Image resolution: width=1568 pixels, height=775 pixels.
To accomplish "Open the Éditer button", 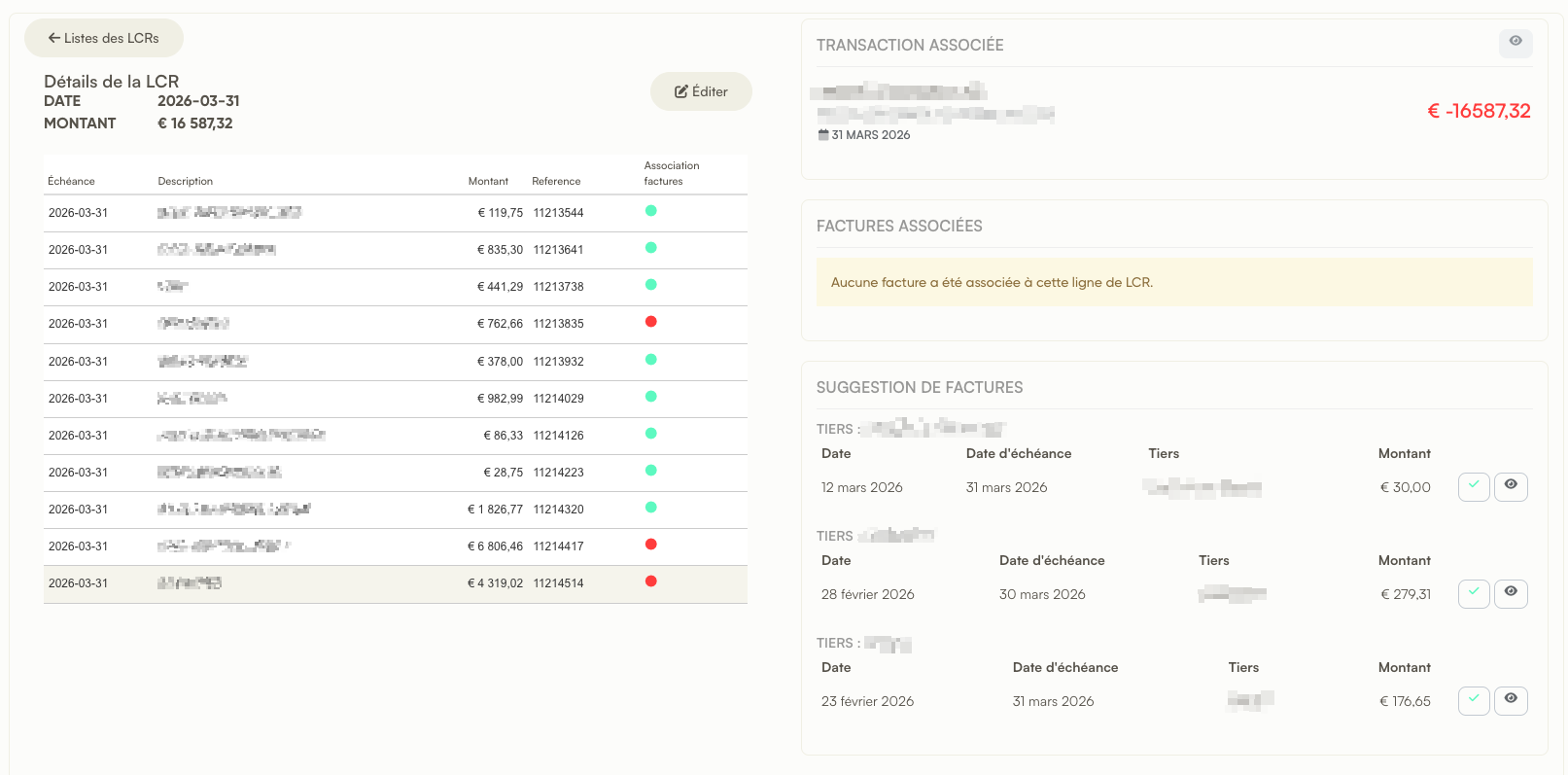I will coord(701,91).
